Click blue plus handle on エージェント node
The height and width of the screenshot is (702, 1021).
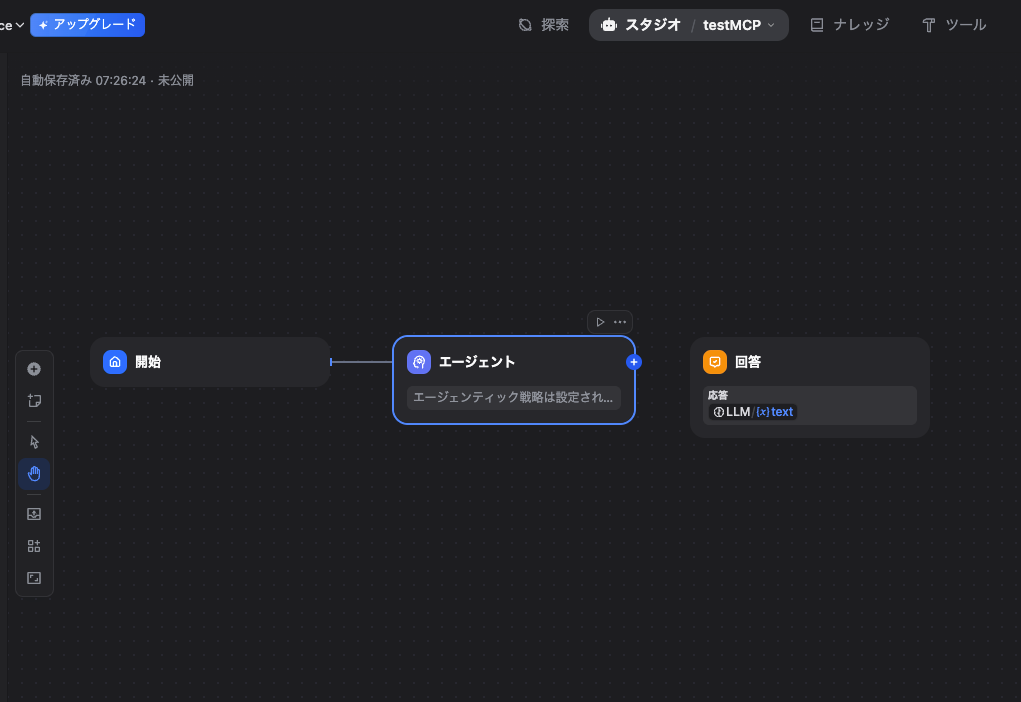(x=634, y=362)
